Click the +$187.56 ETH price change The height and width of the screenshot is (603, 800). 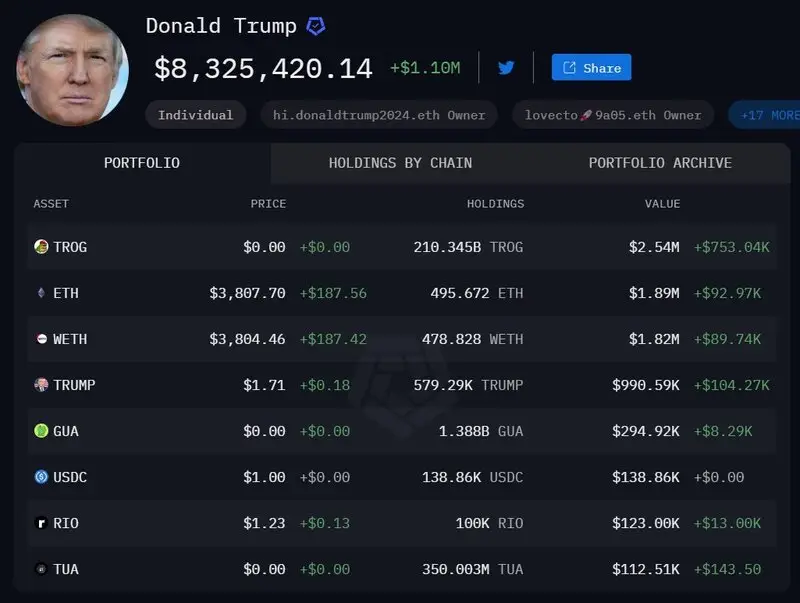[333, 293]
